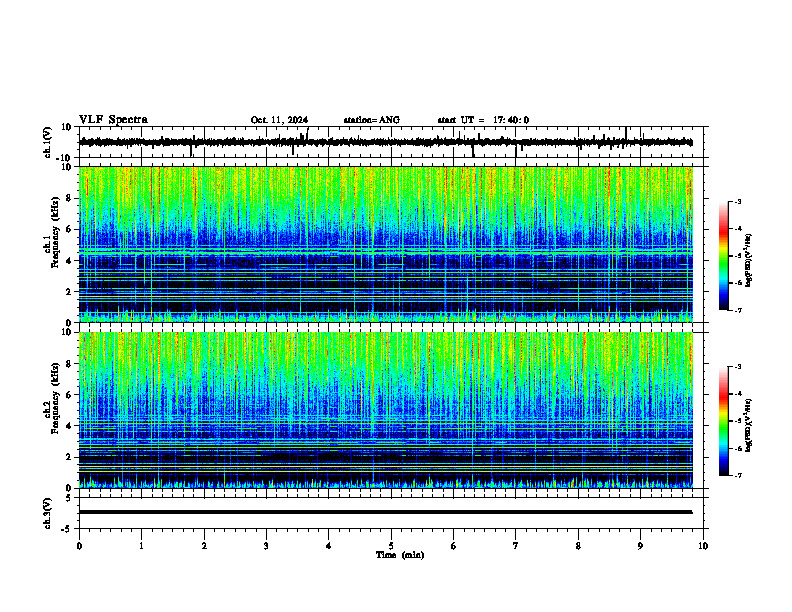
Task: Click the "-7" tick on lower colorbar
Action: click(x=738, y=475)
